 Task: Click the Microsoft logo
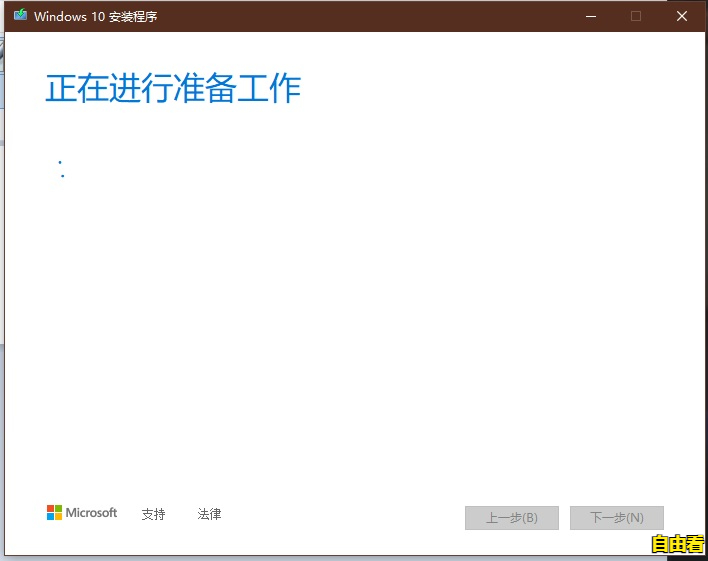[x=82, y=513]
